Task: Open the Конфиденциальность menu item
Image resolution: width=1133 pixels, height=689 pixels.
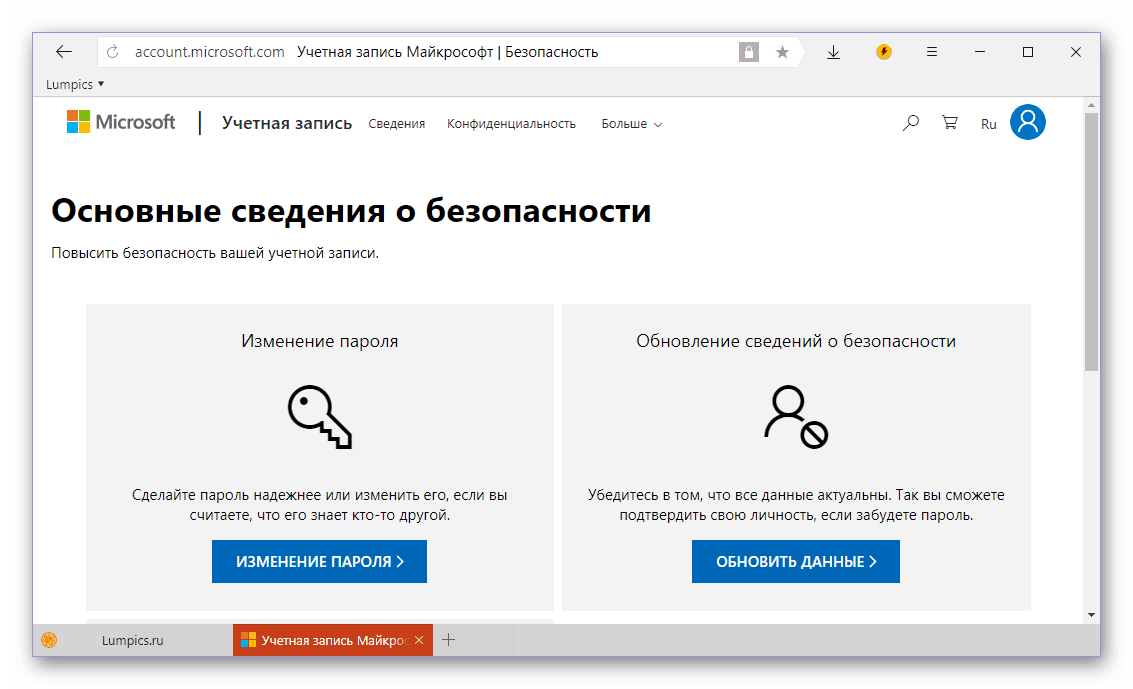Action: coord(511,124)
